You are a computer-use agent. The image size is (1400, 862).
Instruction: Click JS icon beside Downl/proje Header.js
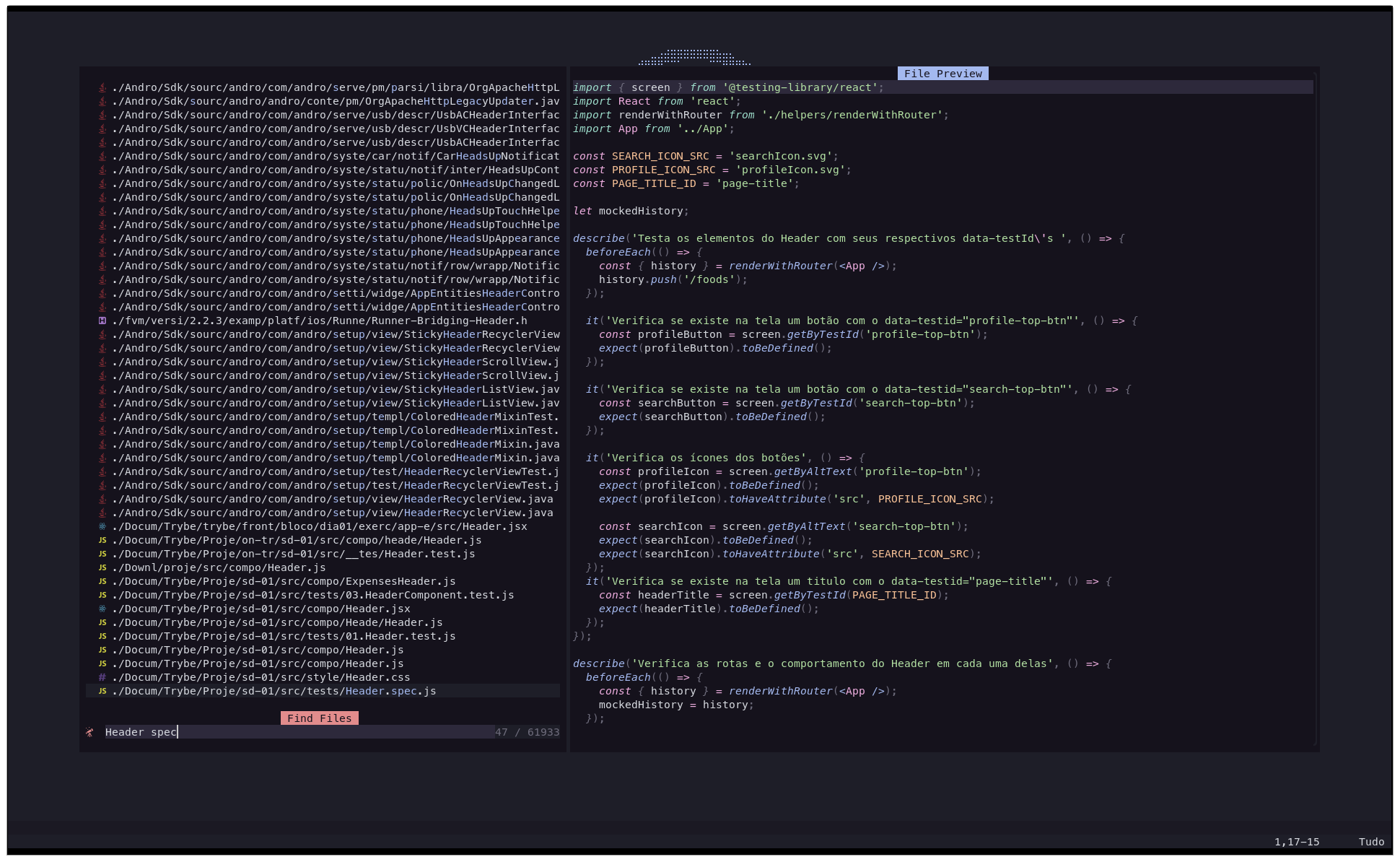[x=102, y=567]
